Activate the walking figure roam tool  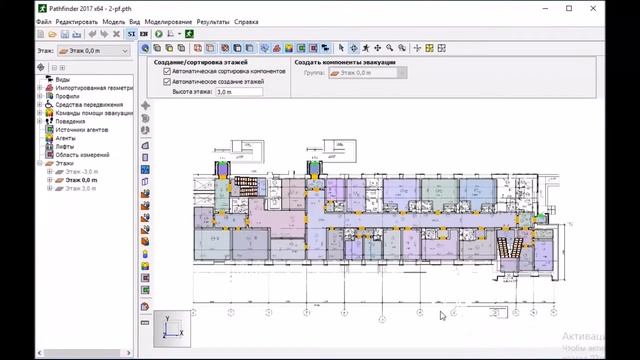pos(366,48)
